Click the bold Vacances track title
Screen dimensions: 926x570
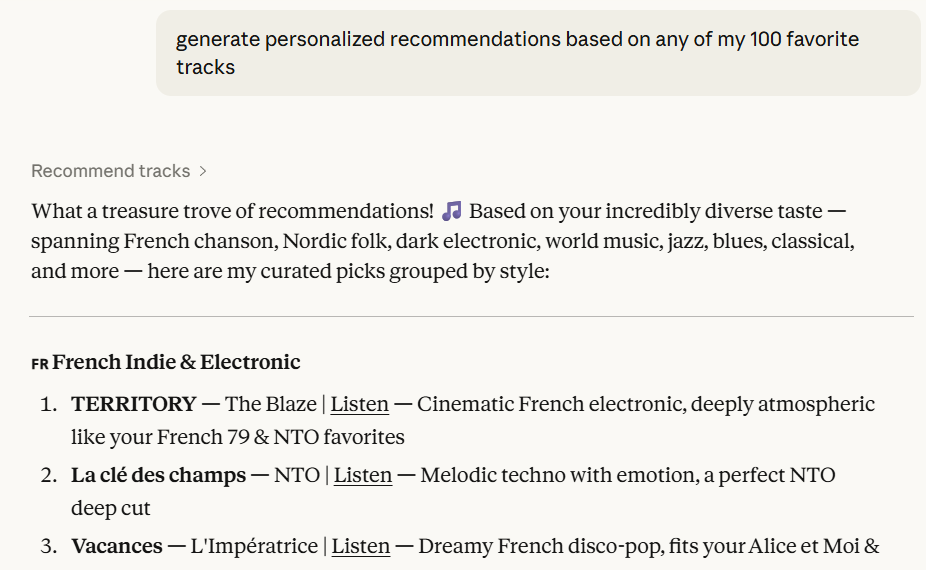(x=116, y=546)
